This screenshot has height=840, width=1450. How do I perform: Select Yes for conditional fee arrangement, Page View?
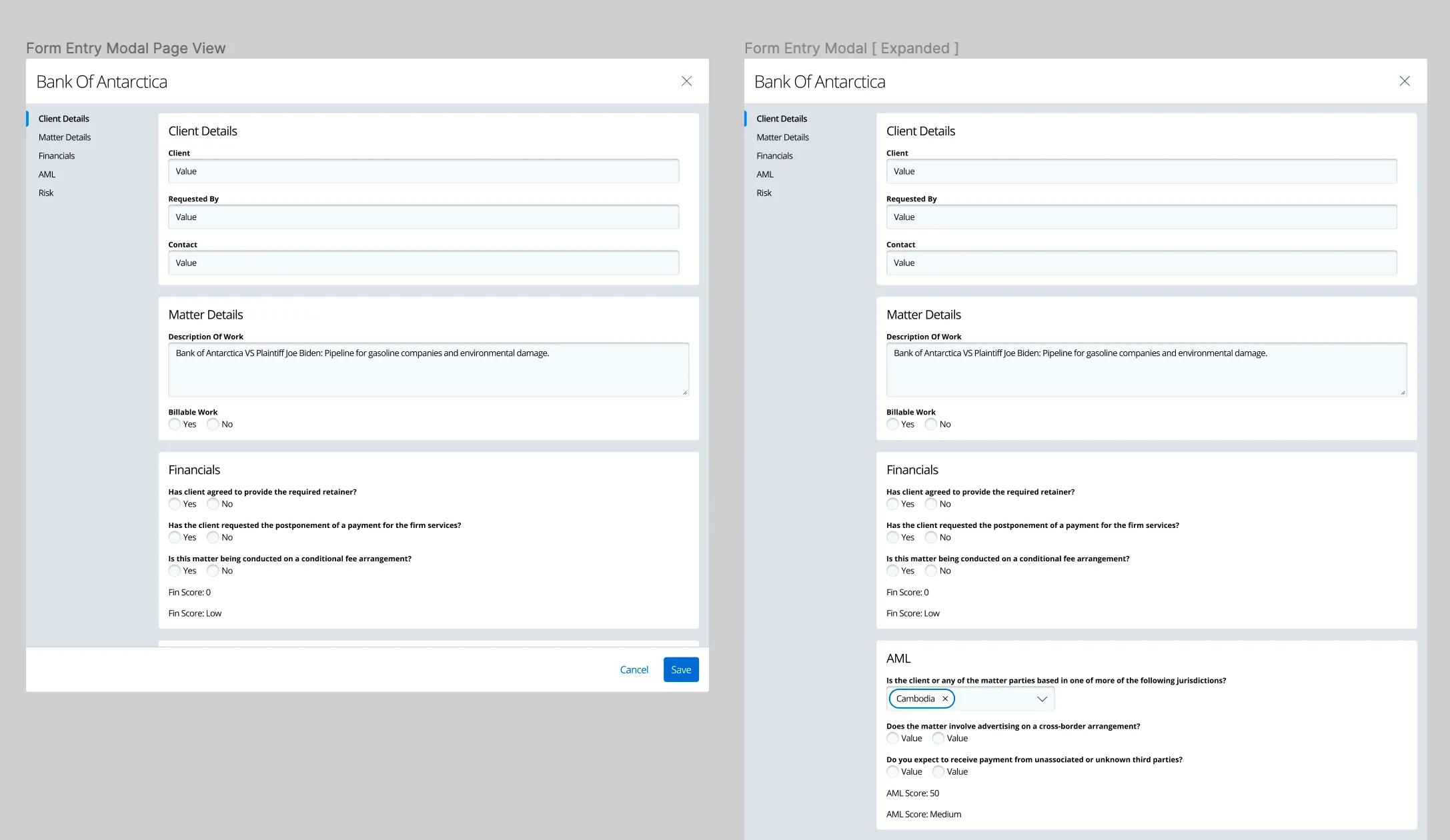point(175,571)
